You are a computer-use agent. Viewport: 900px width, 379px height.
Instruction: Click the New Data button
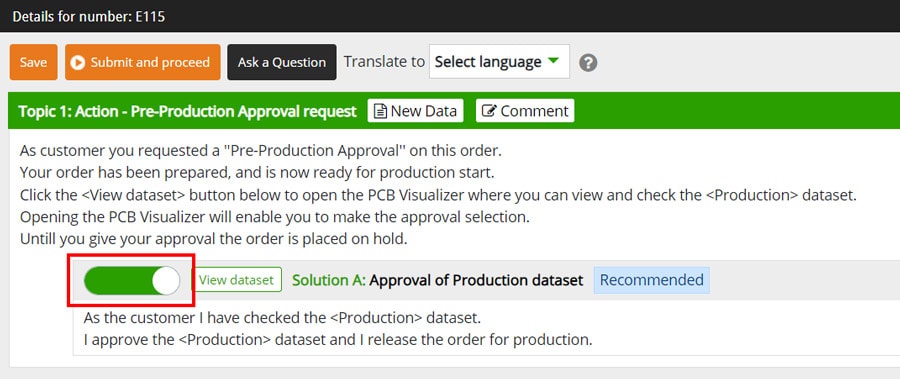pyautogui.click(x=416, y=111)
